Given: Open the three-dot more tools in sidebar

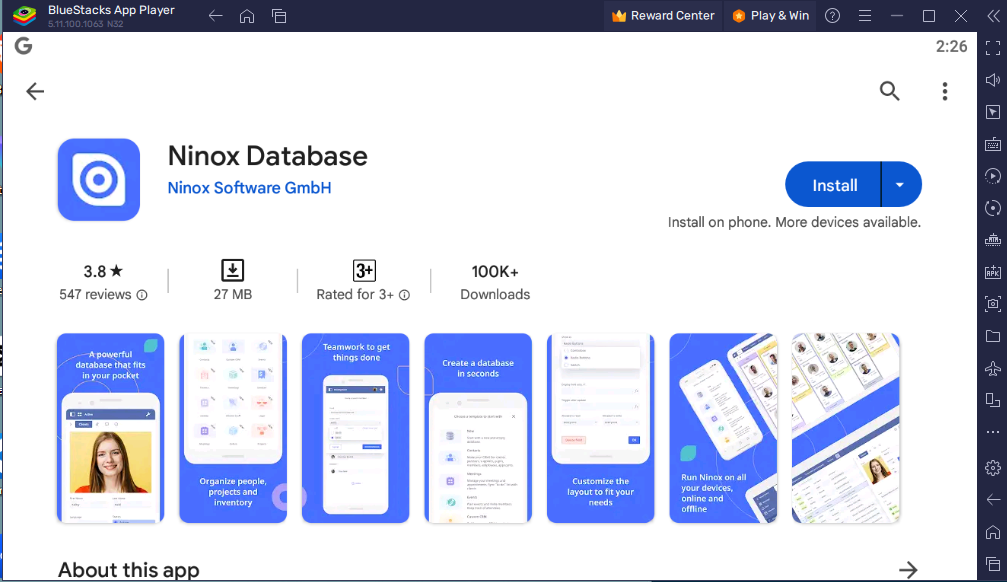Looking at the screenshot, I should coord(993,432).
